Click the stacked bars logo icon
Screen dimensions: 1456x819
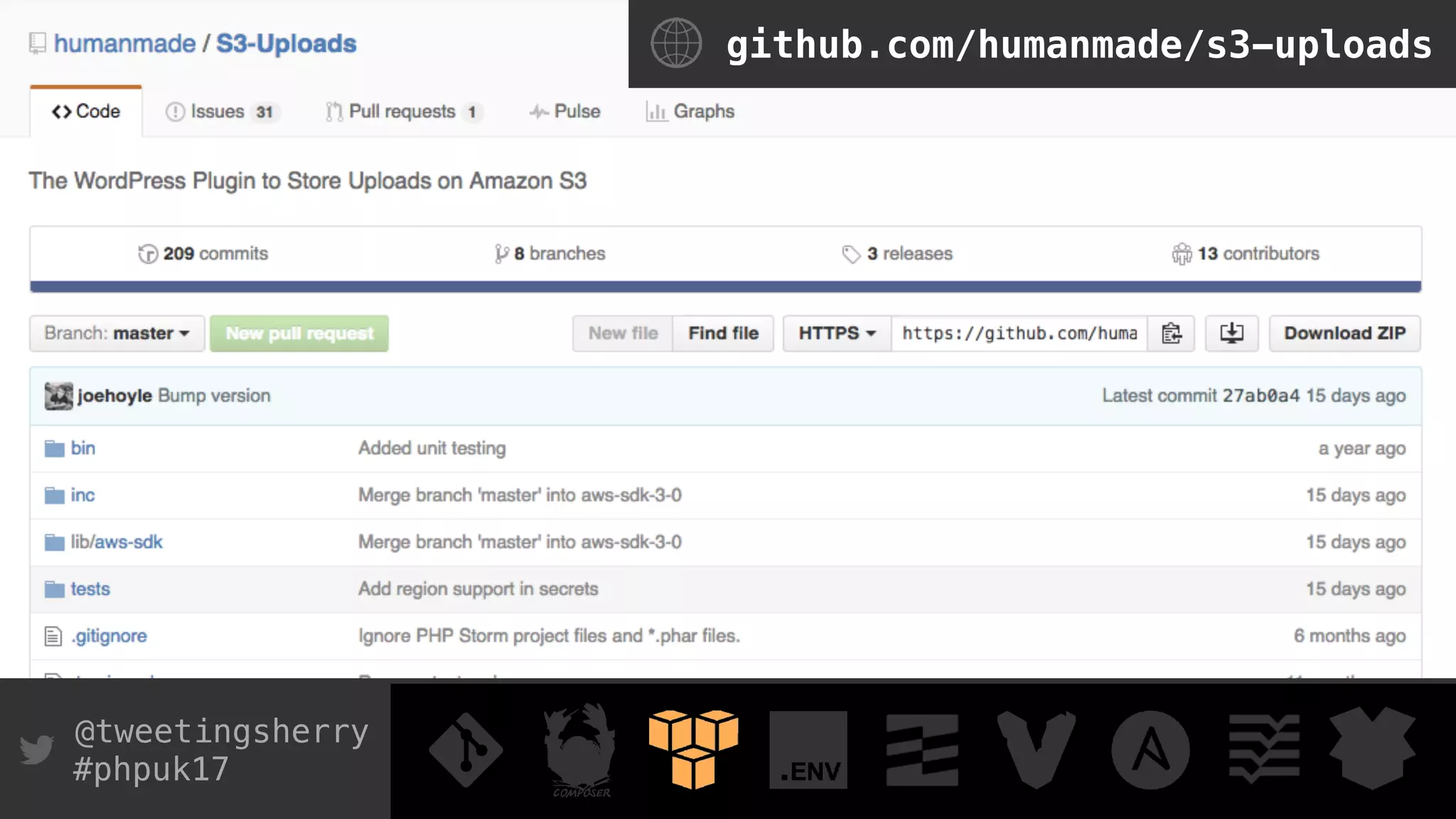point(922,750)
